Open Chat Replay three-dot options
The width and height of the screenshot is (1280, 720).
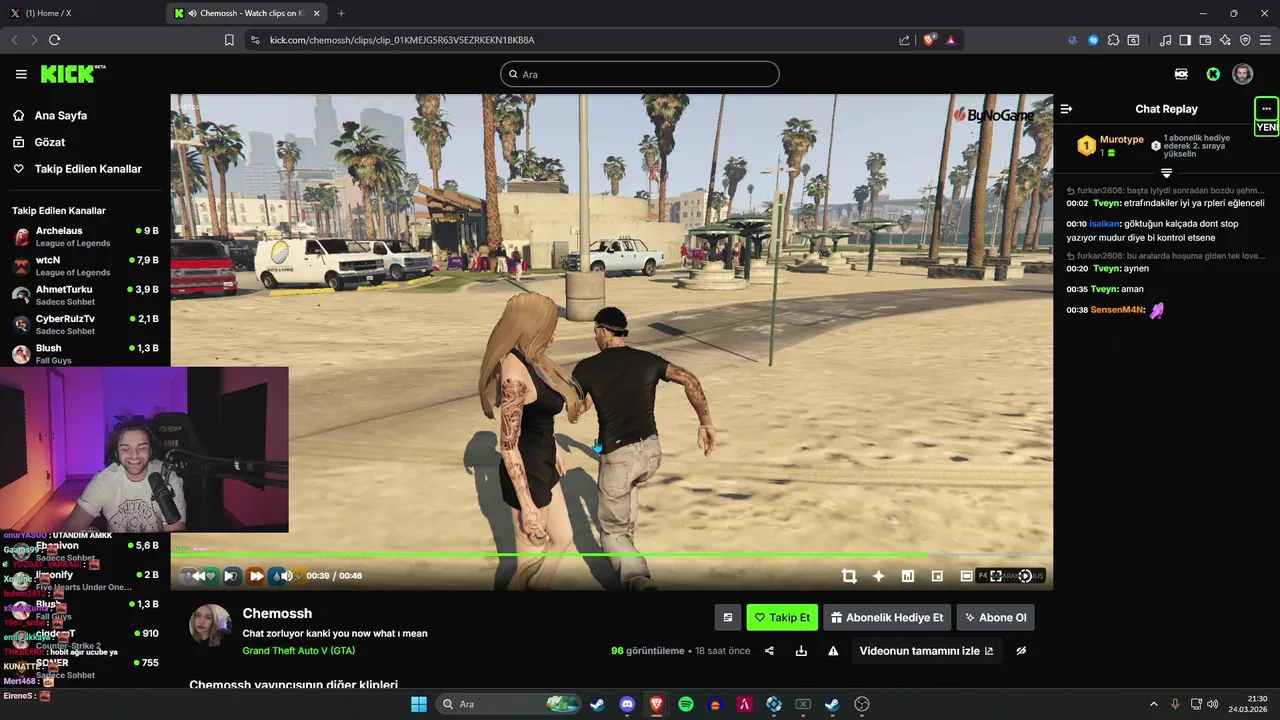[1266, 108]
